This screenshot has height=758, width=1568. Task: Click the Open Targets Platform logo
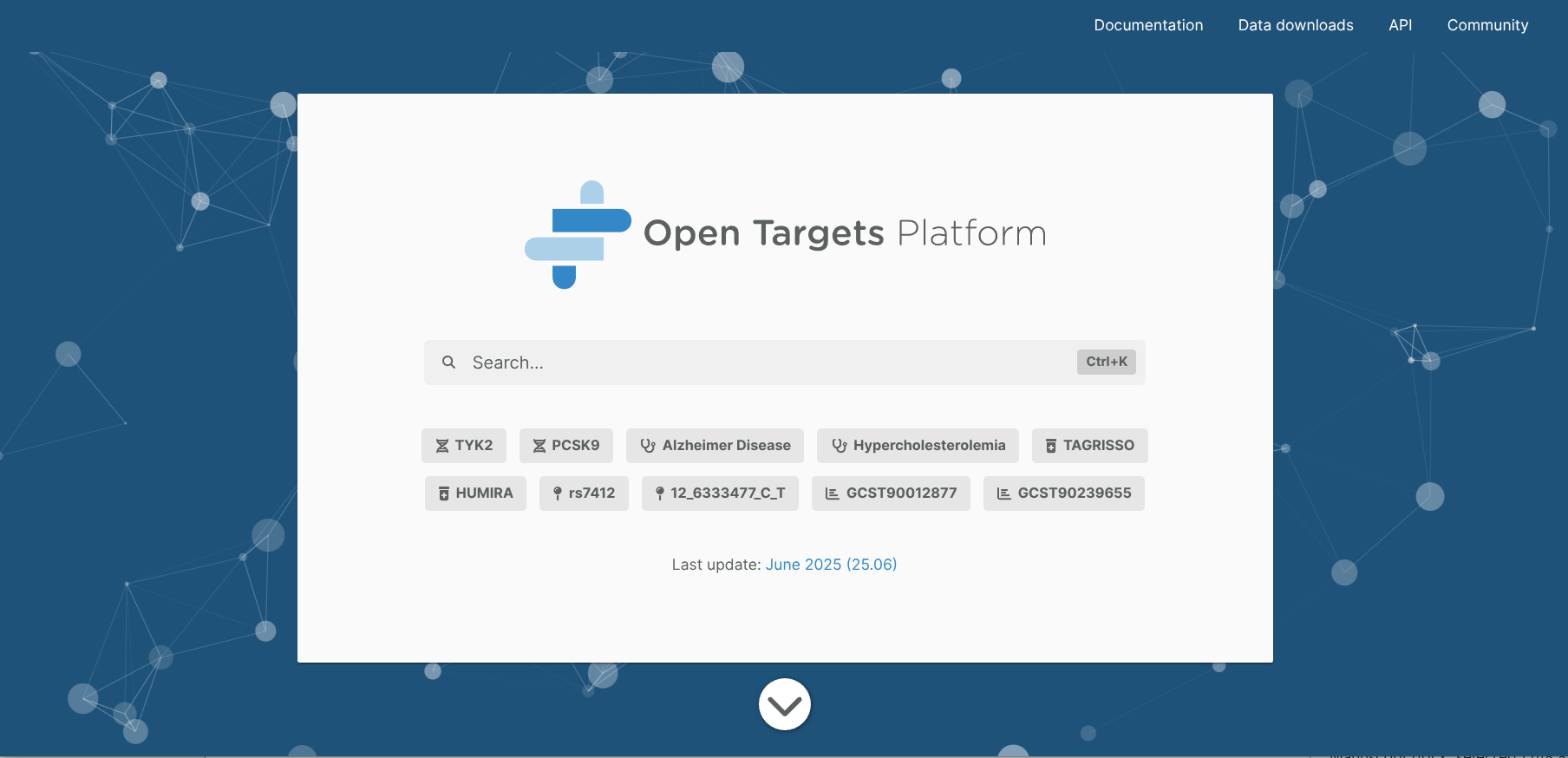pos(785,234)
